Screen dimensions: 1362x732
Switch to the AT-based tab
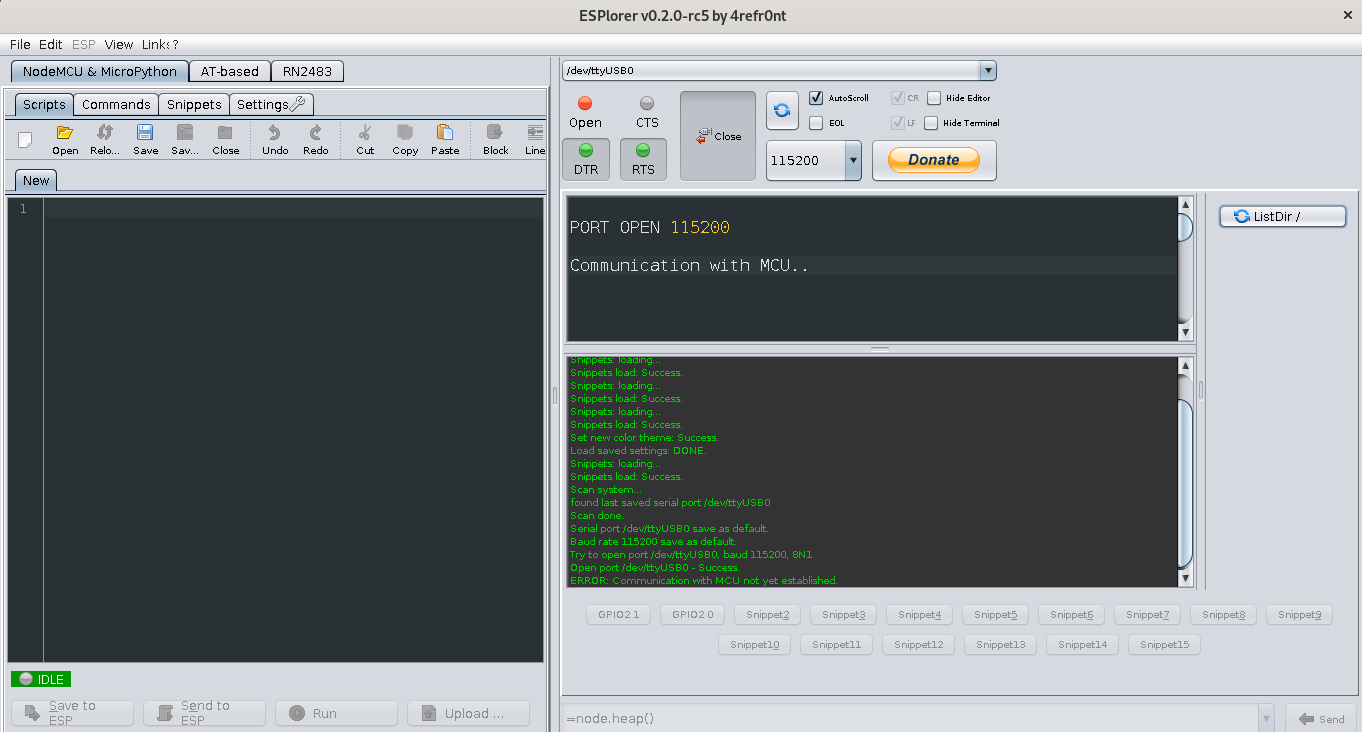click(229, 71)
